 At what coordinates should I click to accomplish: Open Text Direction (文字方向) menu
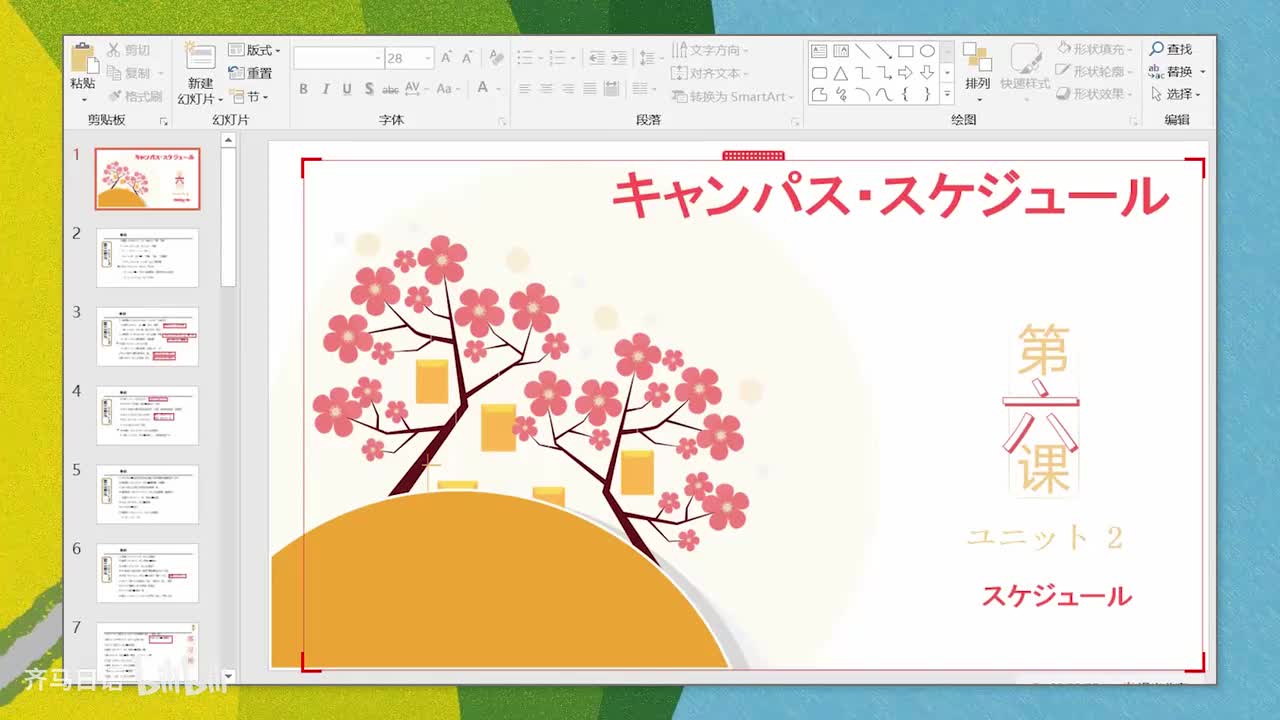coord(710,50)
